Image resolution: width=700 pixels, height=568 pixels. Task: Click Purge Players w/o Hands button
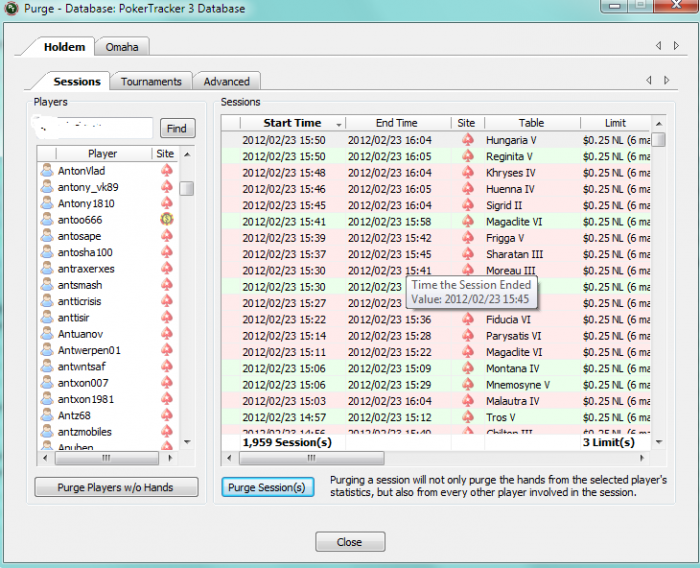point(116,487)
